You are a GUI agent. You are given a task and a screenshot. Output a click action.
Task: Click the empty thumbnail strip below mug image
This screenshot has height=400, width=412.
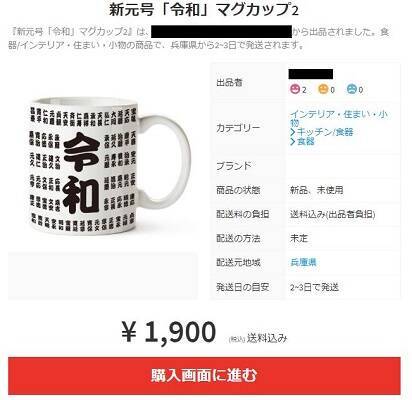pos(103,276)
